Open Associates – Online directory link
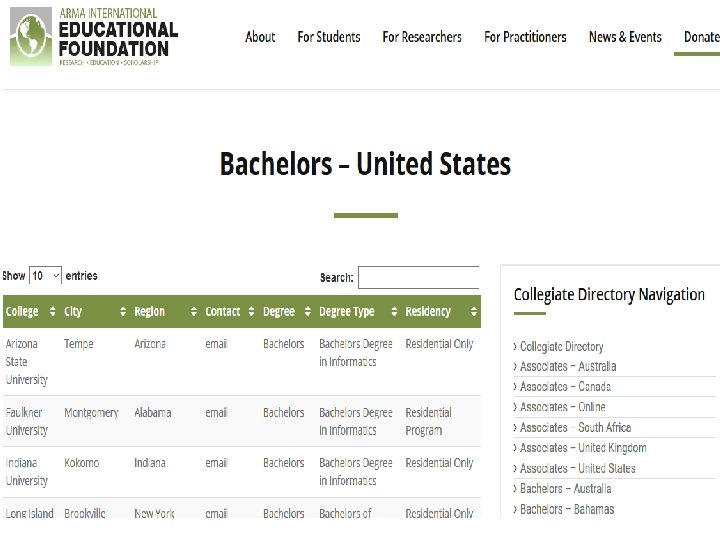This screenshot has height=540, width=720. [x=562, y=407]
